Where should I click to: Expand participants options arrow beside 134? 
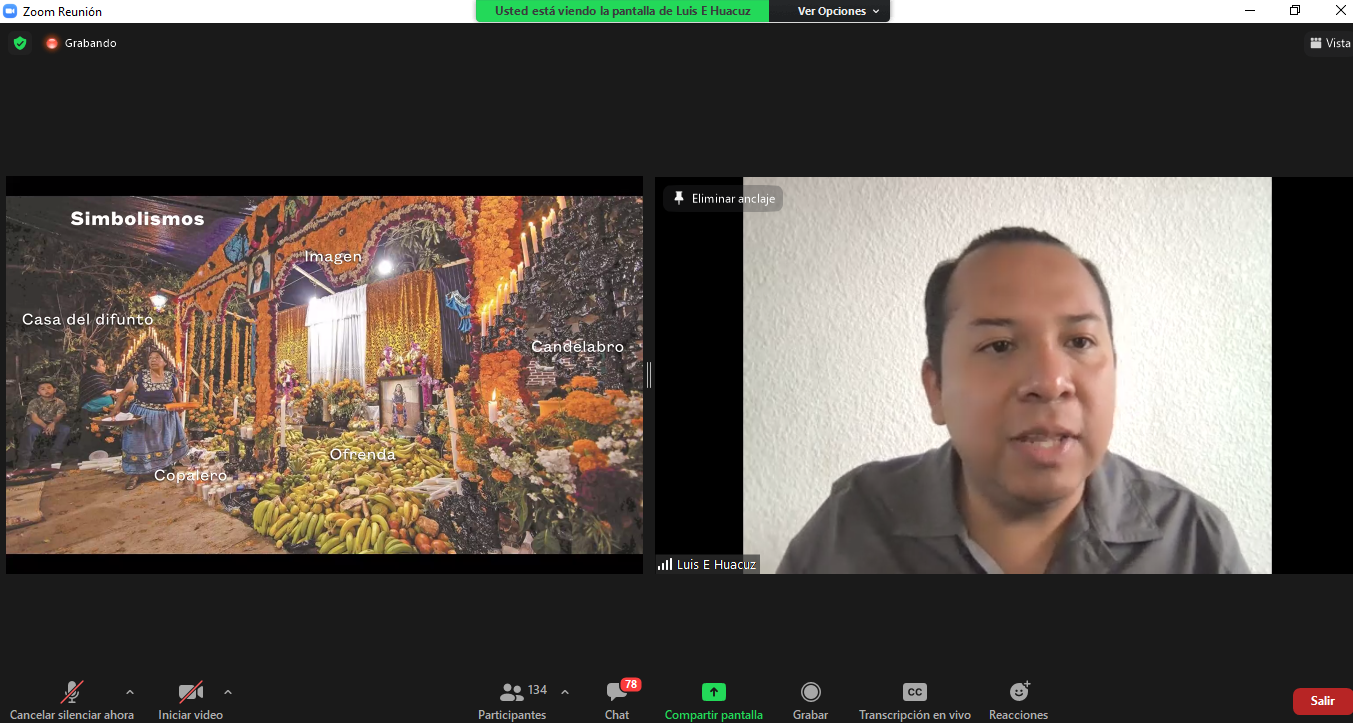pyautogui.click(x=565, y=692)
